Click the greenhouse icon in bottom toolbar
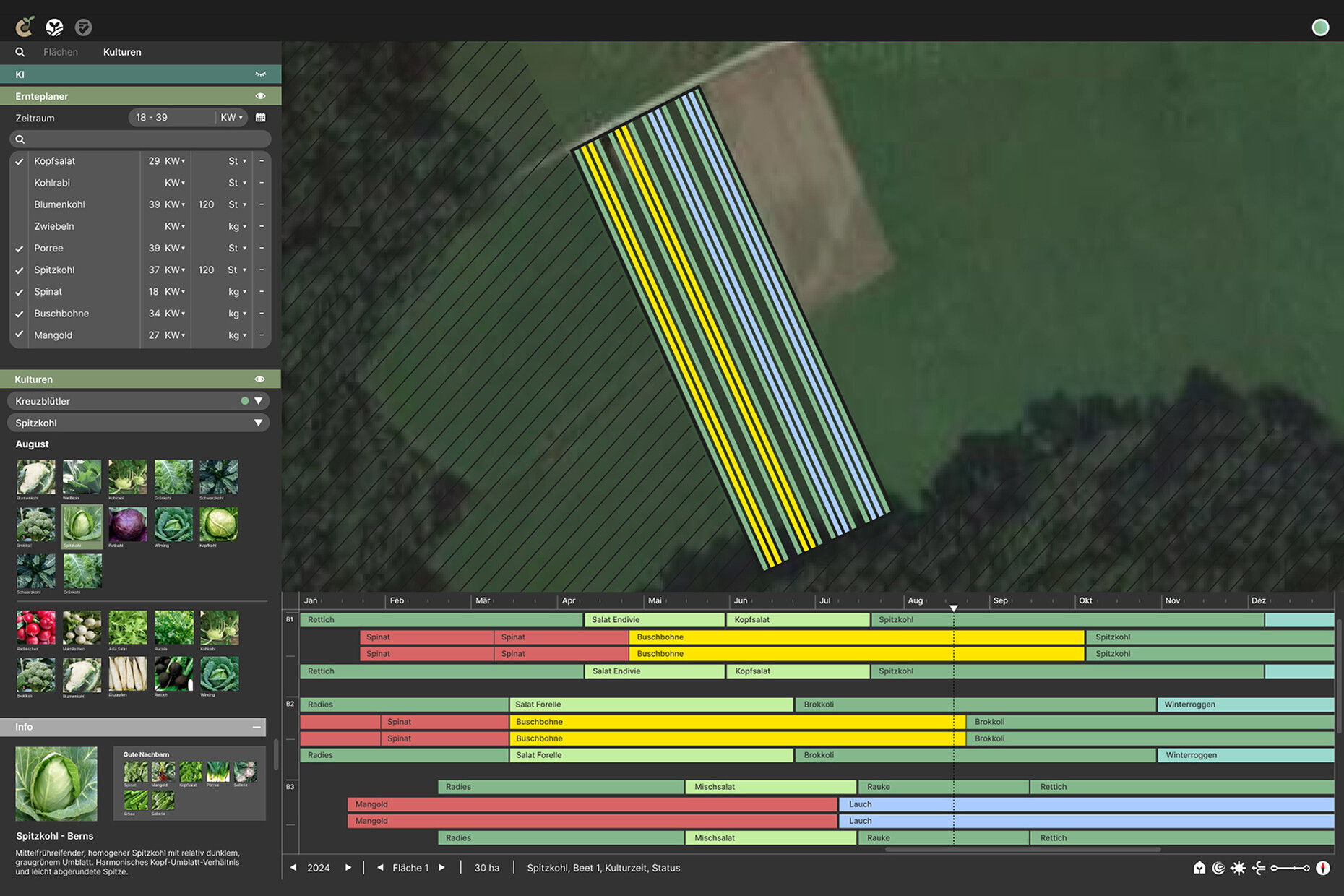1344x896 pixels. click(1199, 868)
